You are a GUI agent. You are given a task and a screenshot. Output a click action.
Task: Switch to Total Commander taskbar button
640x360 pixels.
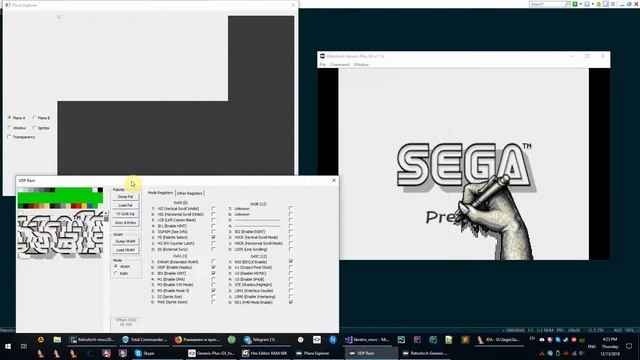point(145,340)
